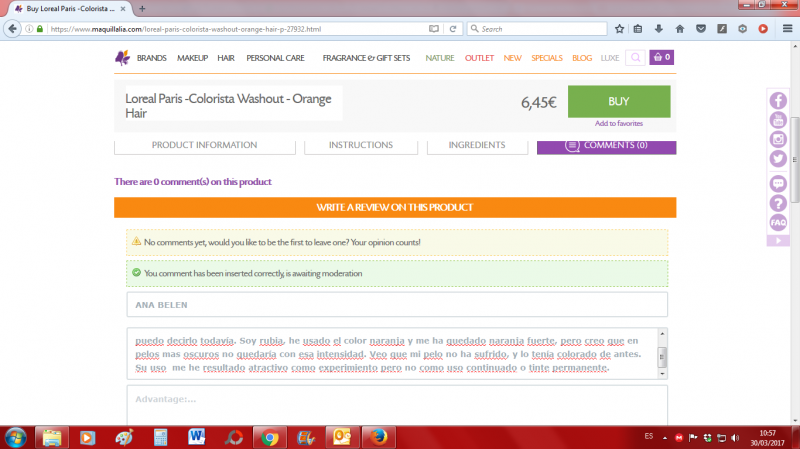The height and width of the screenshot is (449, 800).
Task: Click the browser URL address bar
Action: [x=235, y=29]
